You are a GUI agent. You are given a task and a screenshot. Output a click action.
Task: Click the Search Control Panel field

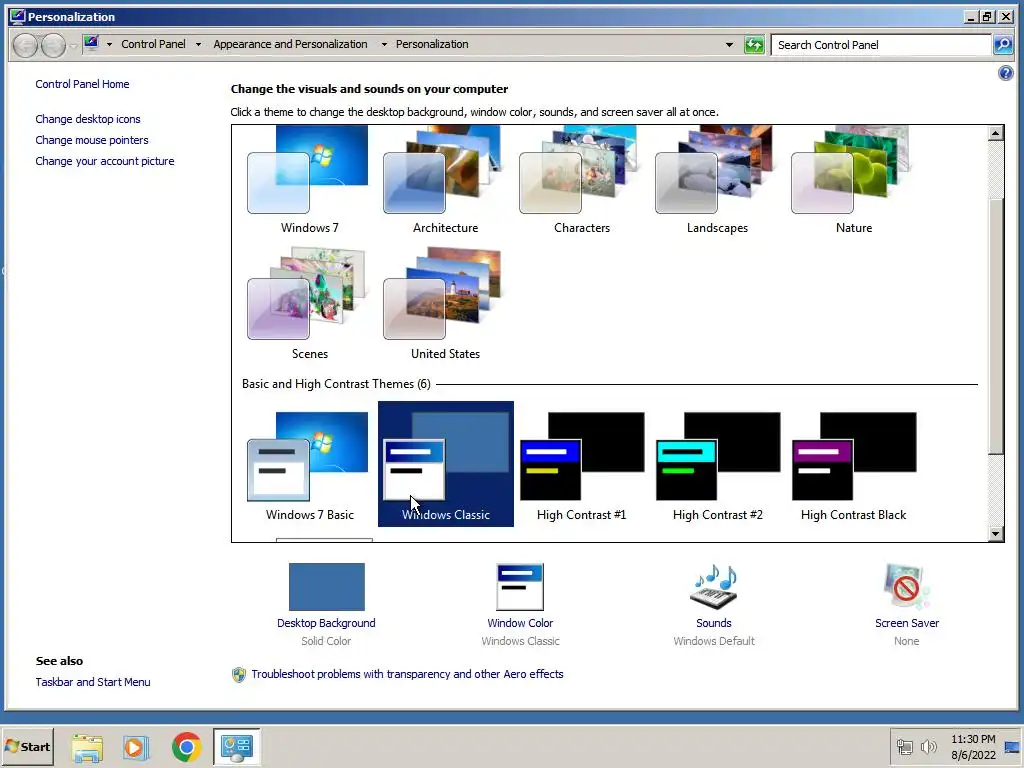(881, 44)
